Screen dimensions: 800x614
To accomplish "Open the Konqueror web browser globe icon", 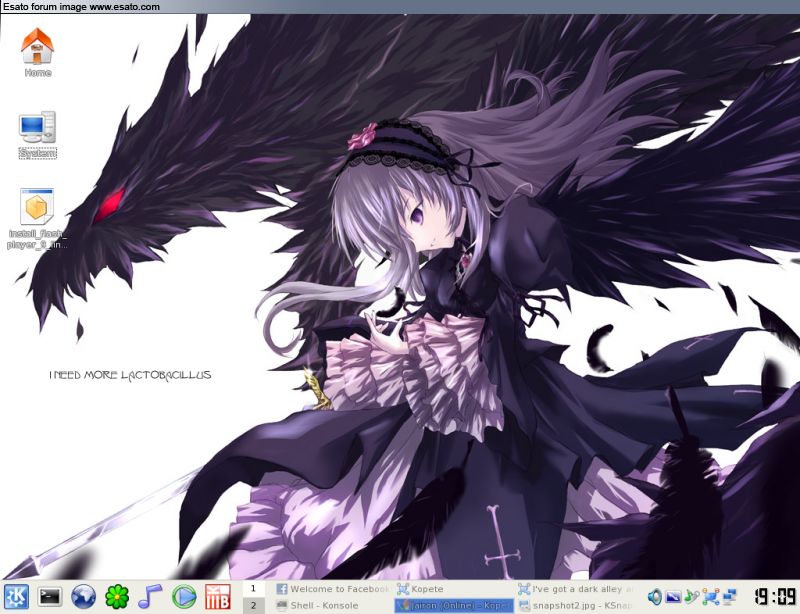I will [84, 597].
